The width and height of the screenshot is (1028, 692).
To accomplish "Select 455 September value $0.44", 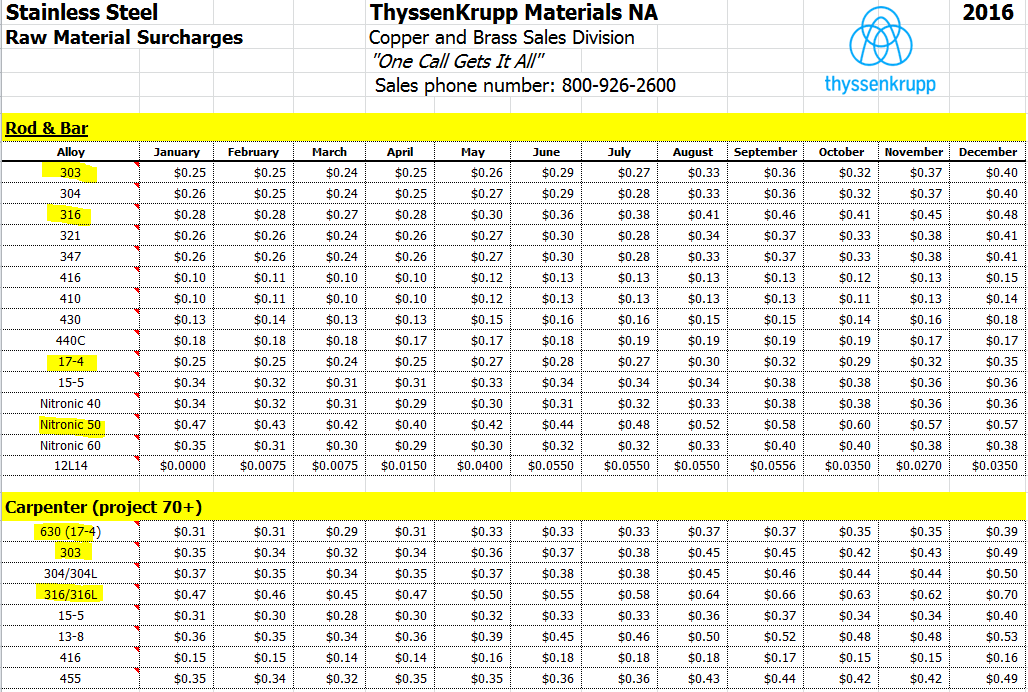I will [x=765, y=678].
